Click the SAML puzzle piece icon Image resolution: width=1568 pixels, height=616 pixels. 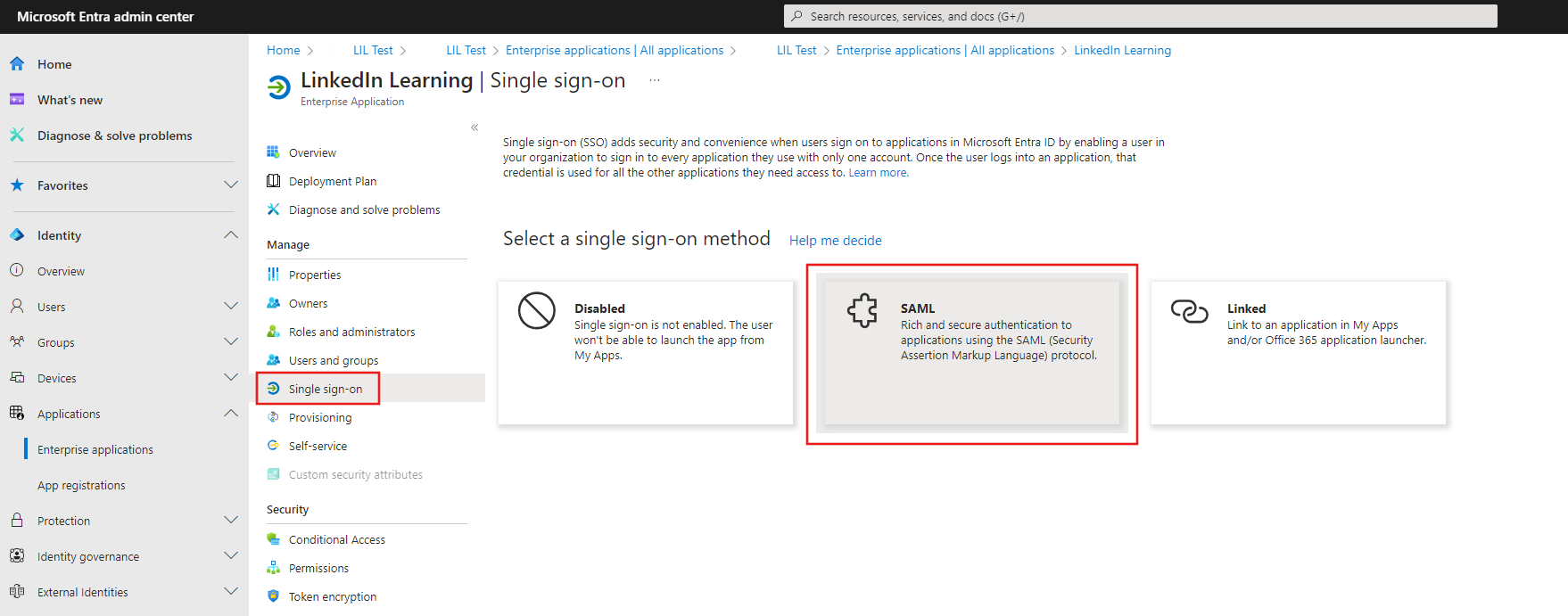click(x=862, y=311)
